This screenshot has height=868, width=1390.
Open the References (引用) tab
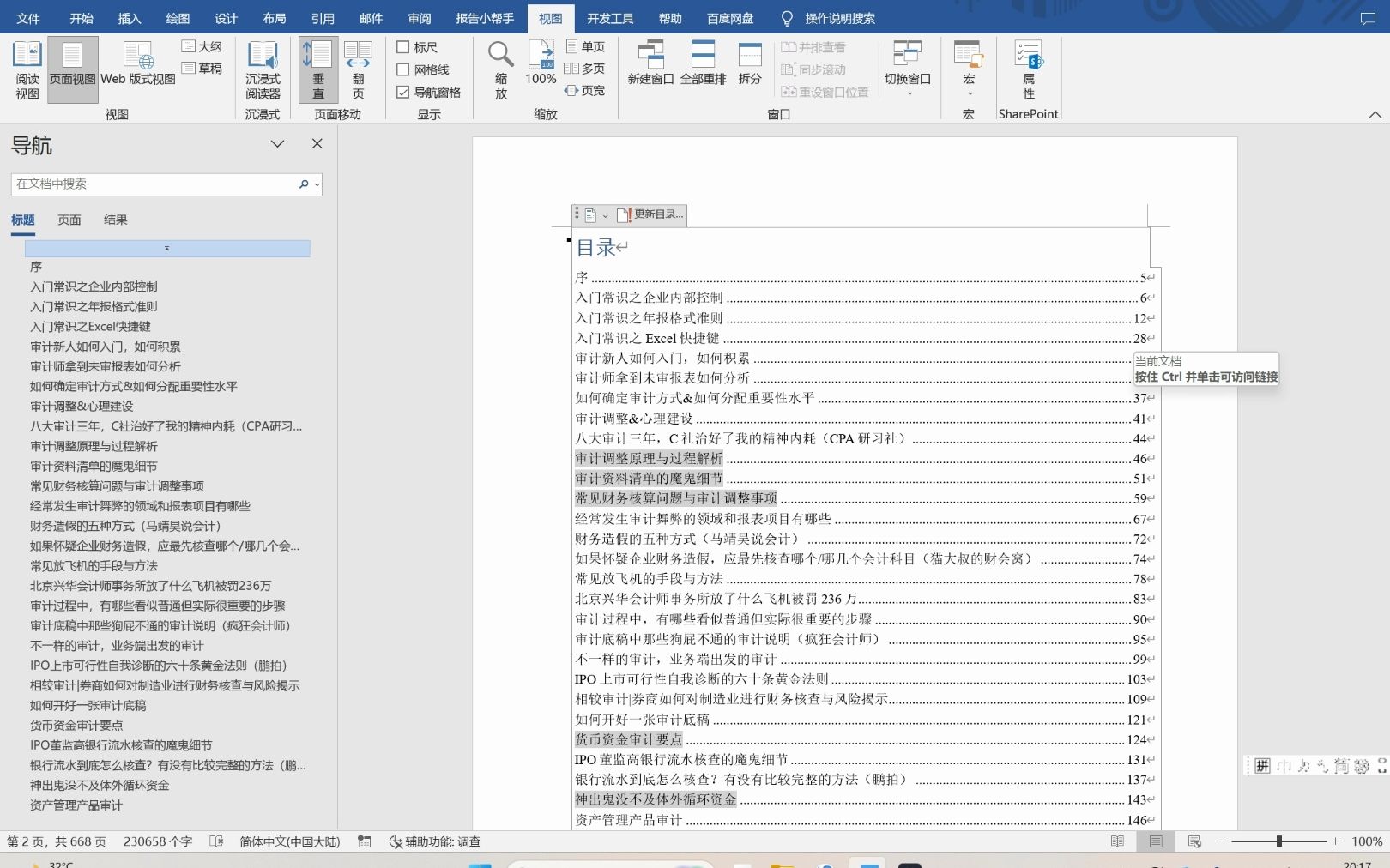(323, 18)
